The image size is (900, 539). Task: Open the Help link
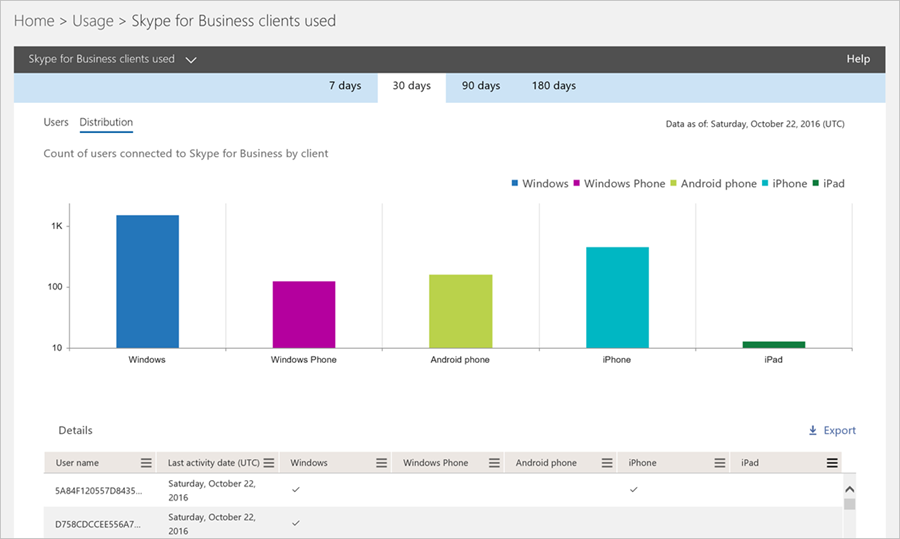(x=858, y=59)
